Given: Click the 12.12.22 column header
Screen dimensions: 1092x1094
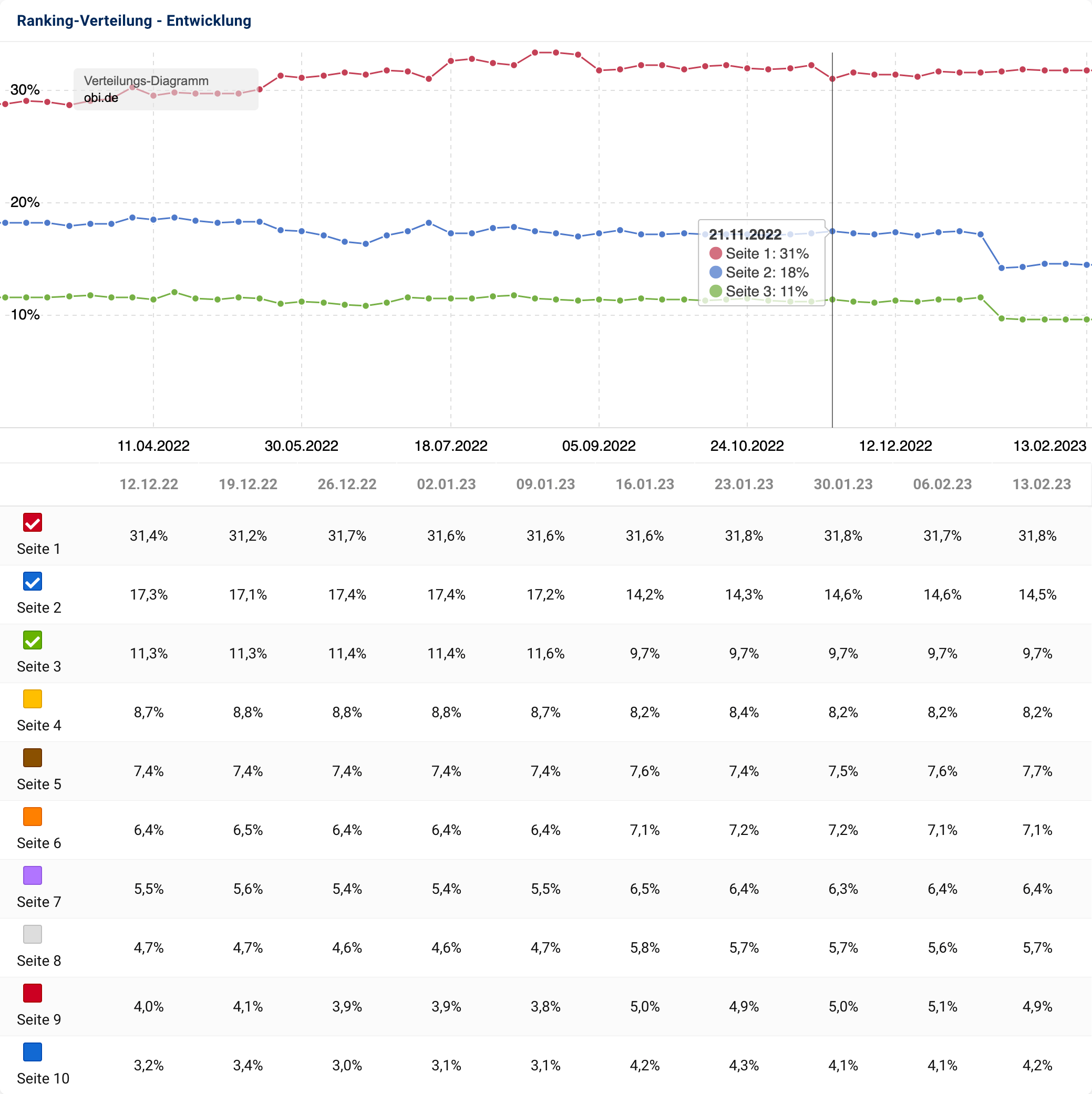Looking at the screenshot, I should (x=148, y=484).
